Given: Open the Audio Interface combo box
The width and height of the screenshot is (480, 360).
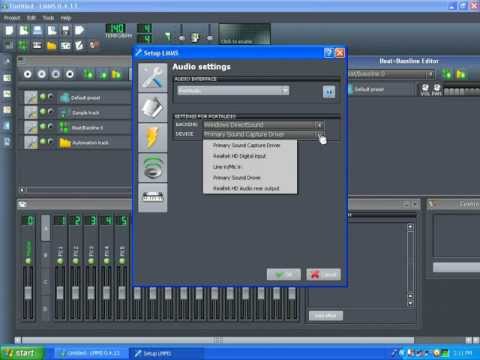Looking at the screenshot, I should pos(233,91).
